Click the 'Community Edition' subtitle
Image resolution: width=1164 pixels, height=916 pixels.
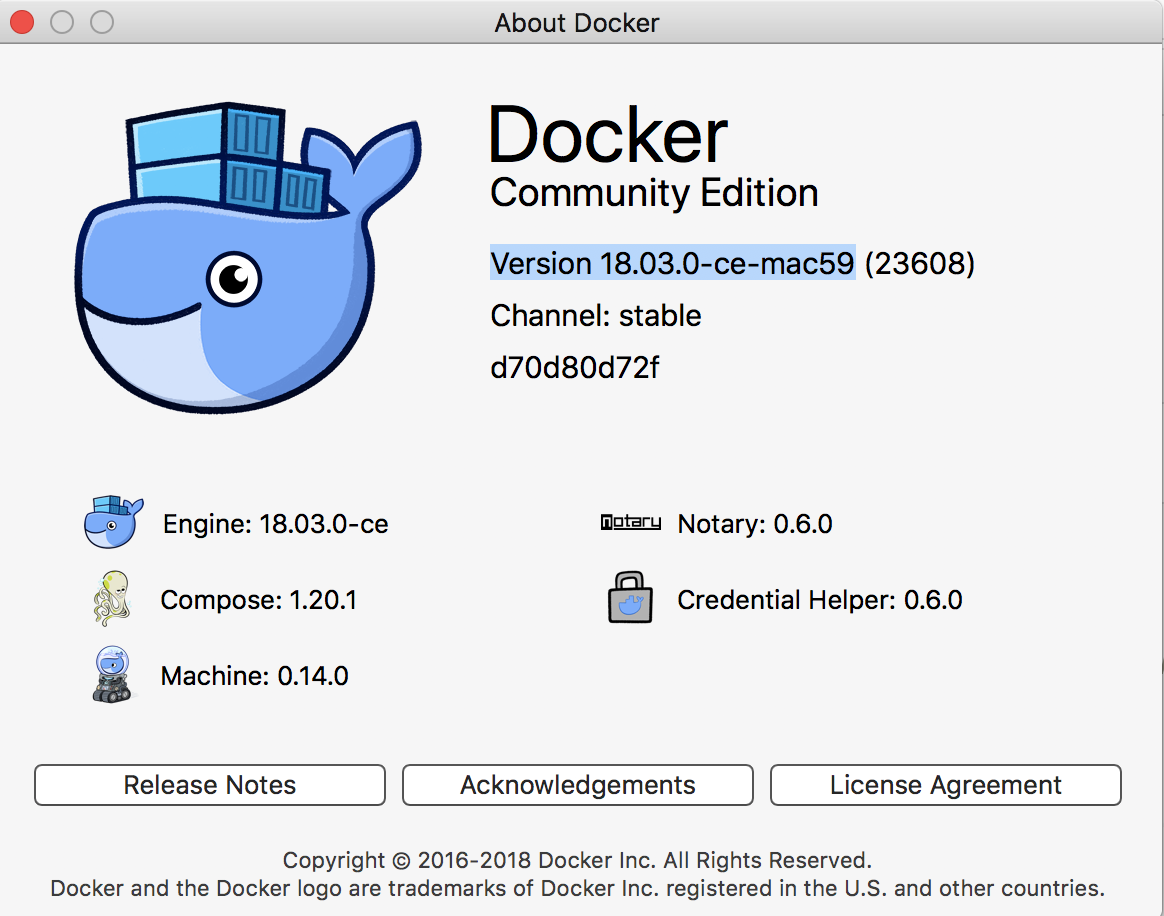point(654,193)
